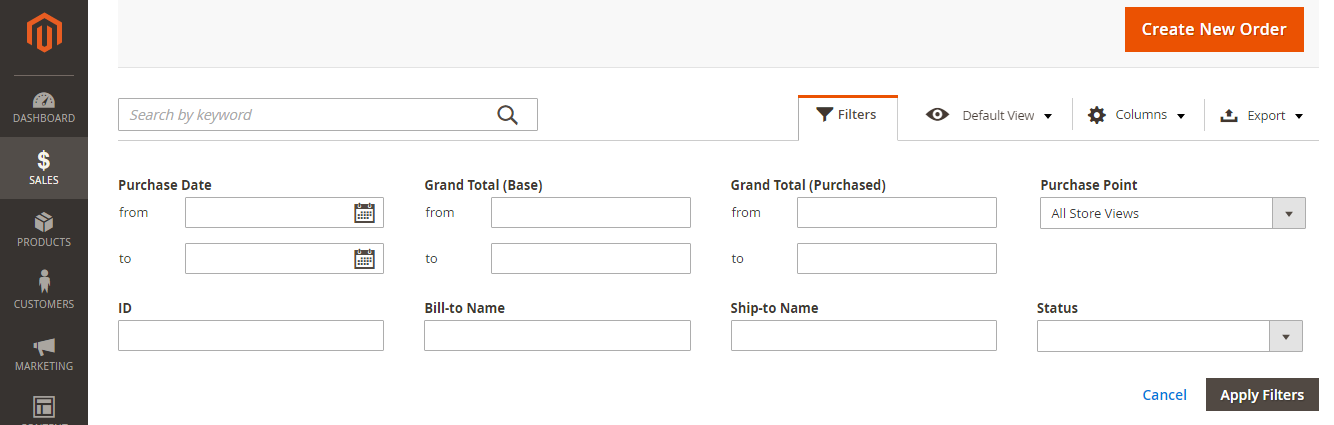Open the Sales sidebar menu
1334x425 pixels.
coord(44,168)
